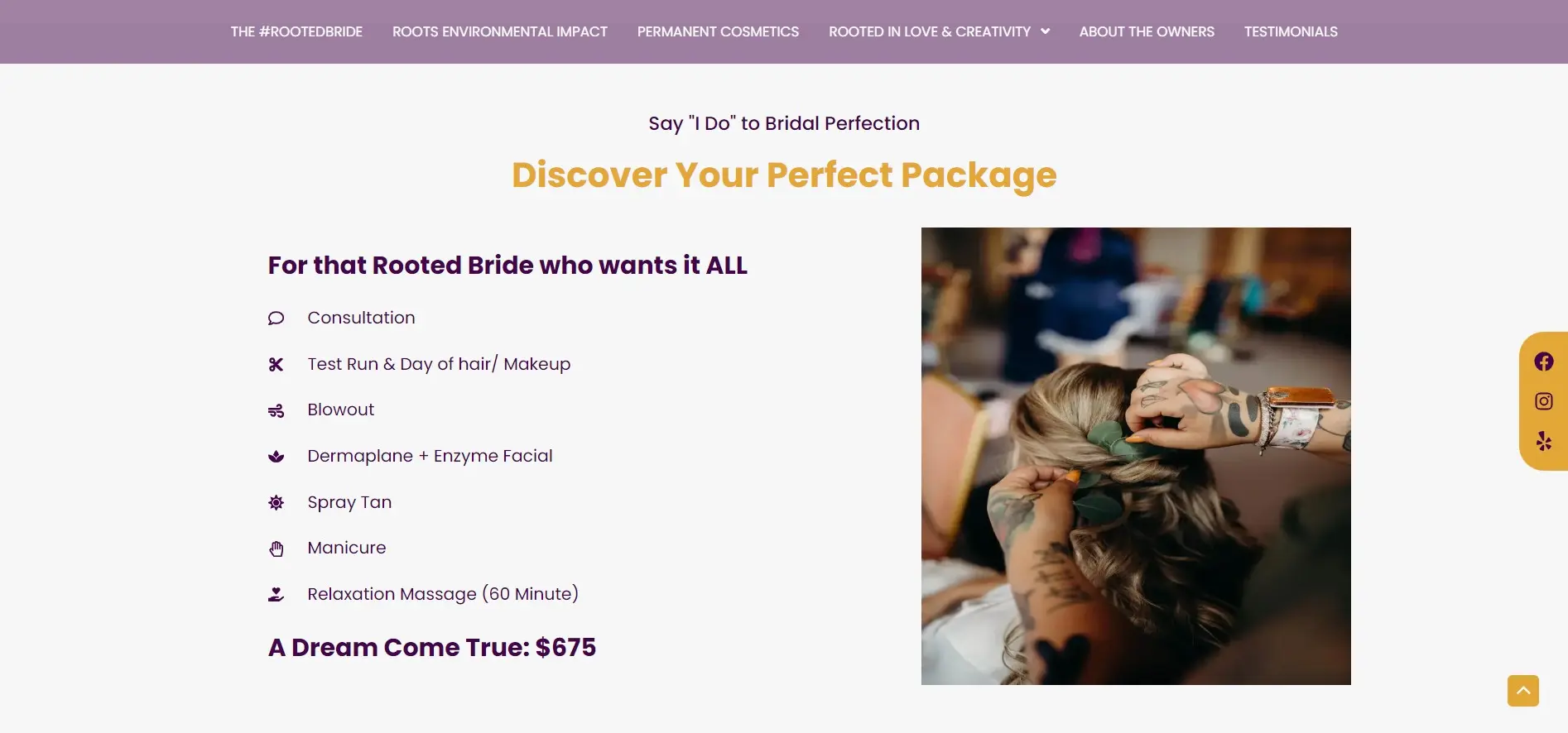Viewport: 1568px width, 733px height.
Task: Open the Testimonials link
Action: (1291, 31)
